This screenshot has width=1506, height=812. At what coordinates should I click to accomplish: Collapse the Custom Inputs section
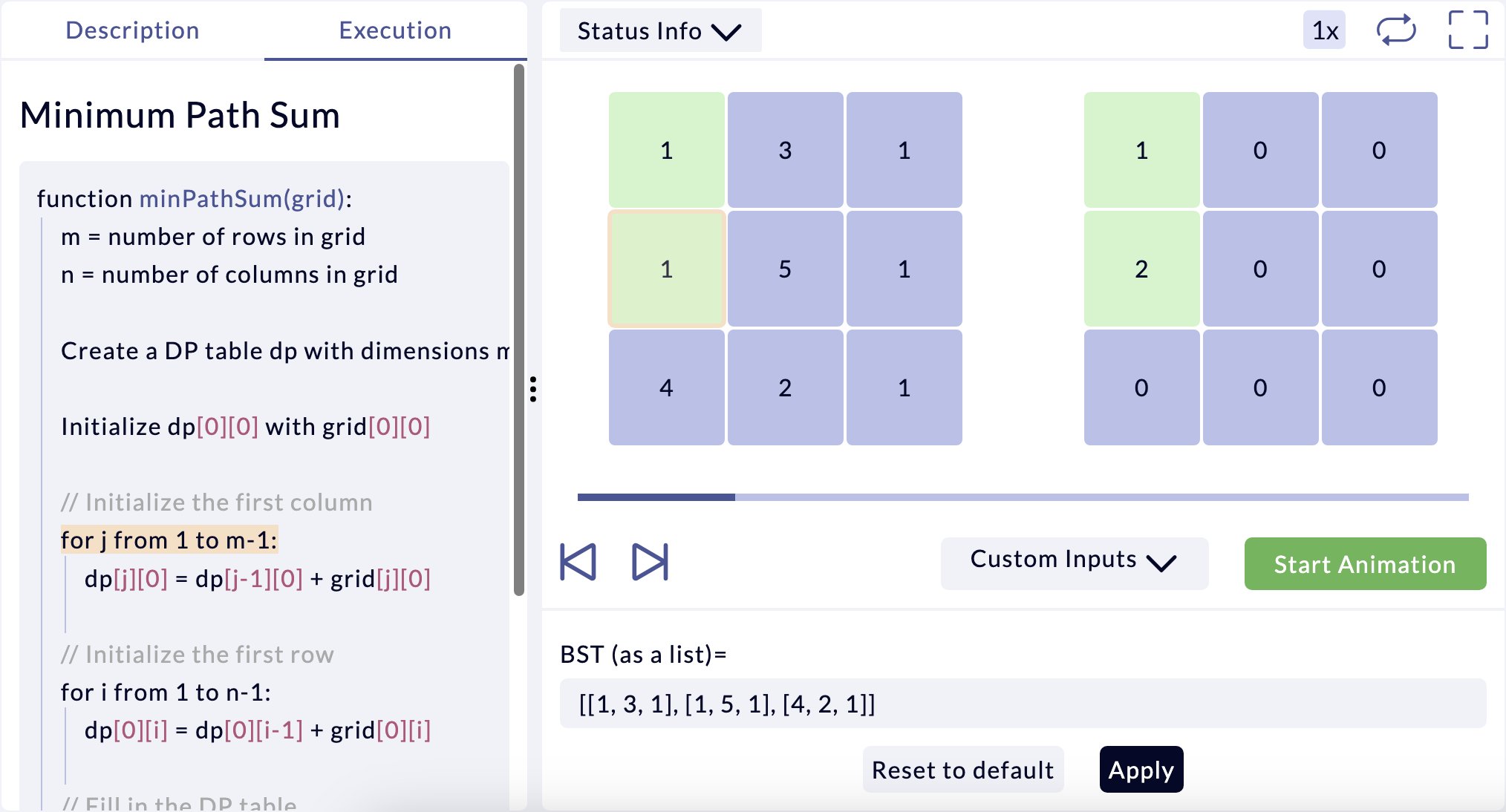coord(1074,563)
